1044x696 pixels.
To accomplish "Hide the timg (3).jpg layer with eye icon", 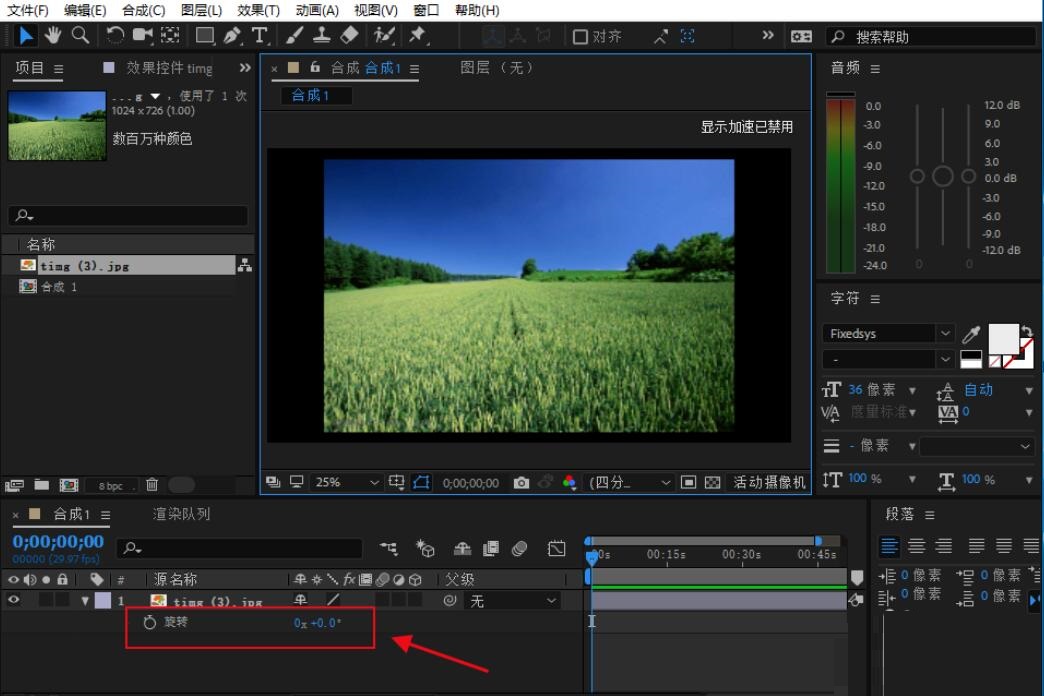I will (x=14, y=601).
